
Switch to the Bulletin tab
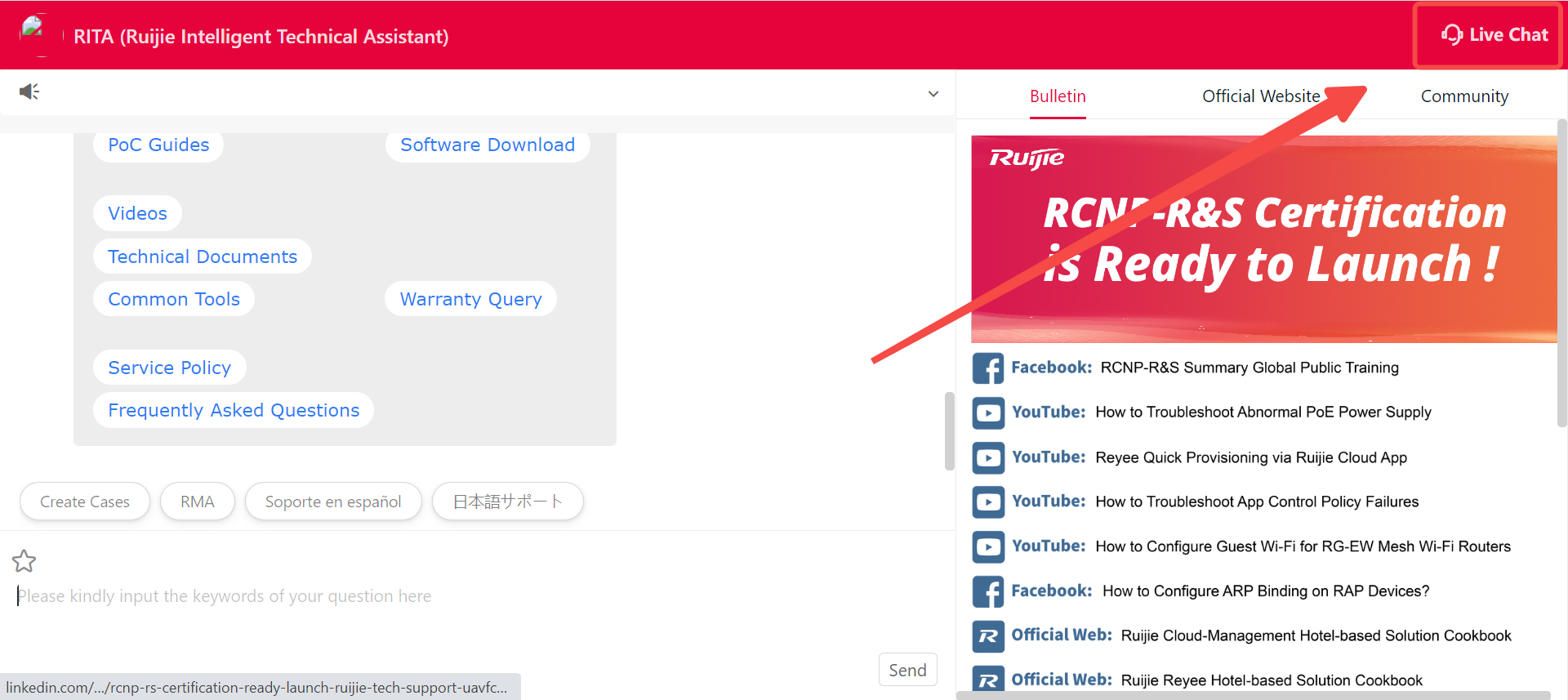tap(1058, 96)
